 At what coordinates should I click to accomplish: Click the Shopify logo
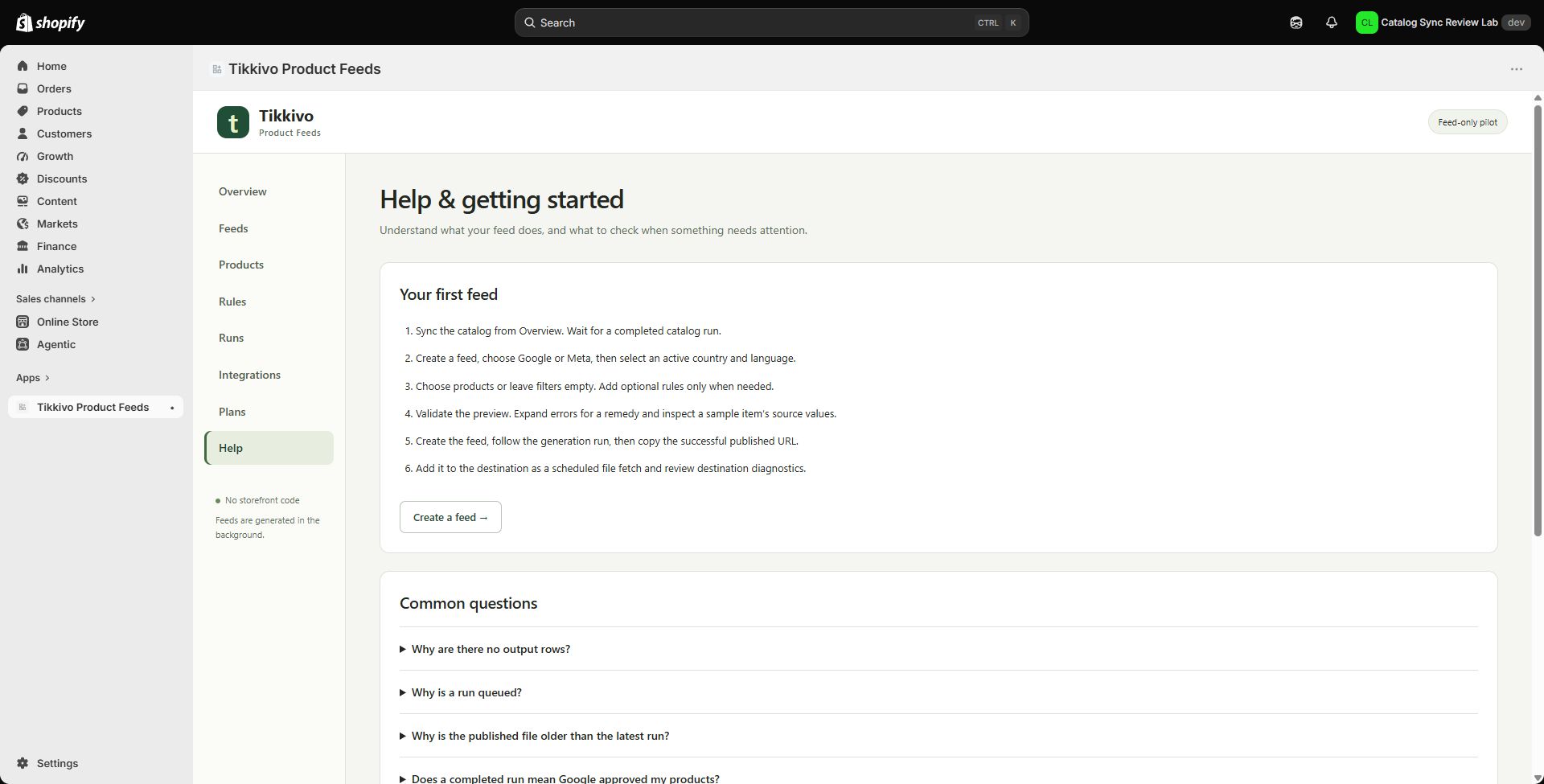pyautogui.click(x=51, y=23)
